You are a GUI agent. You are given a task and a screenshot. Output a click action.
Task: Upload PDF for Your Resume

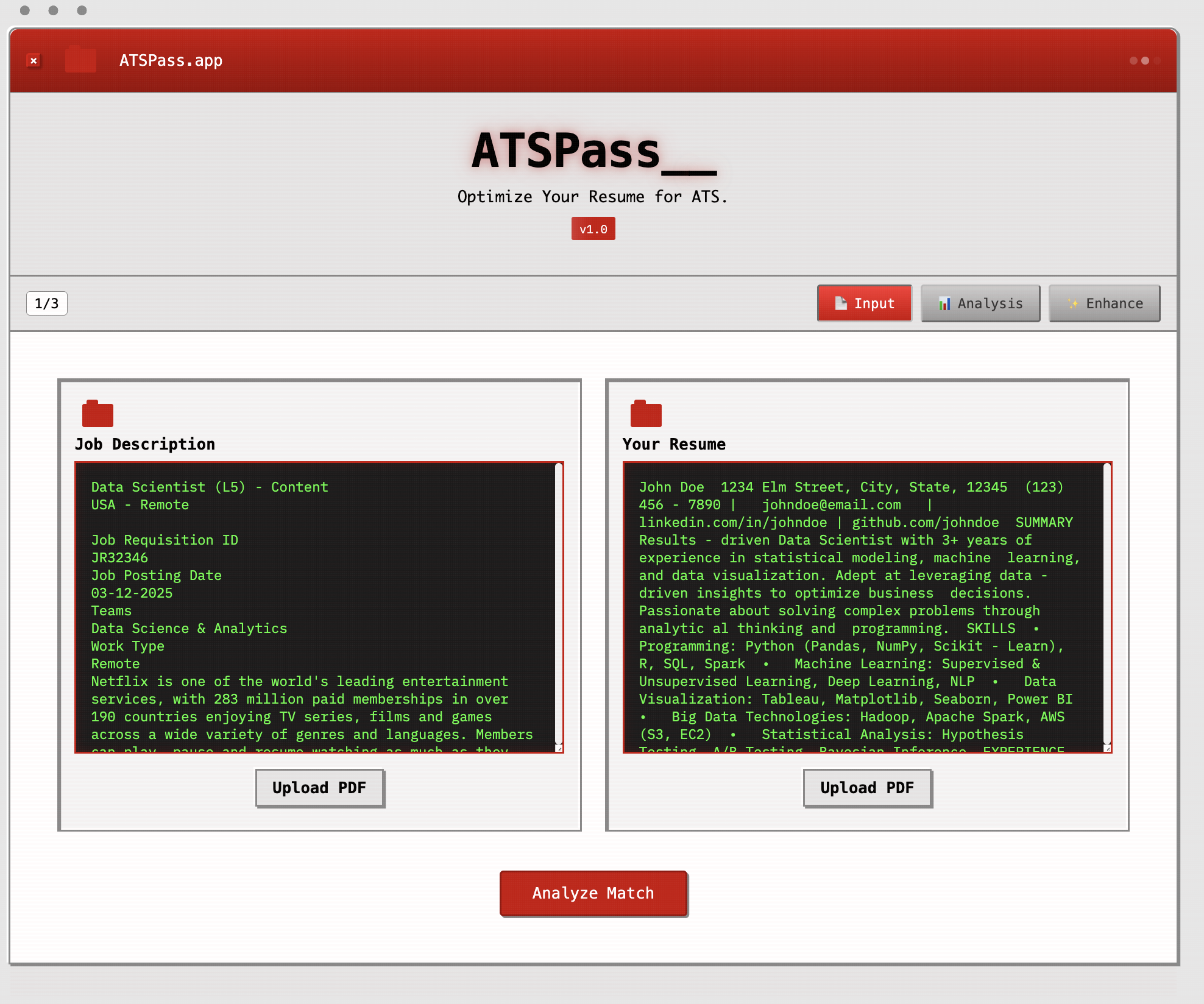click(x=867, y=788)
